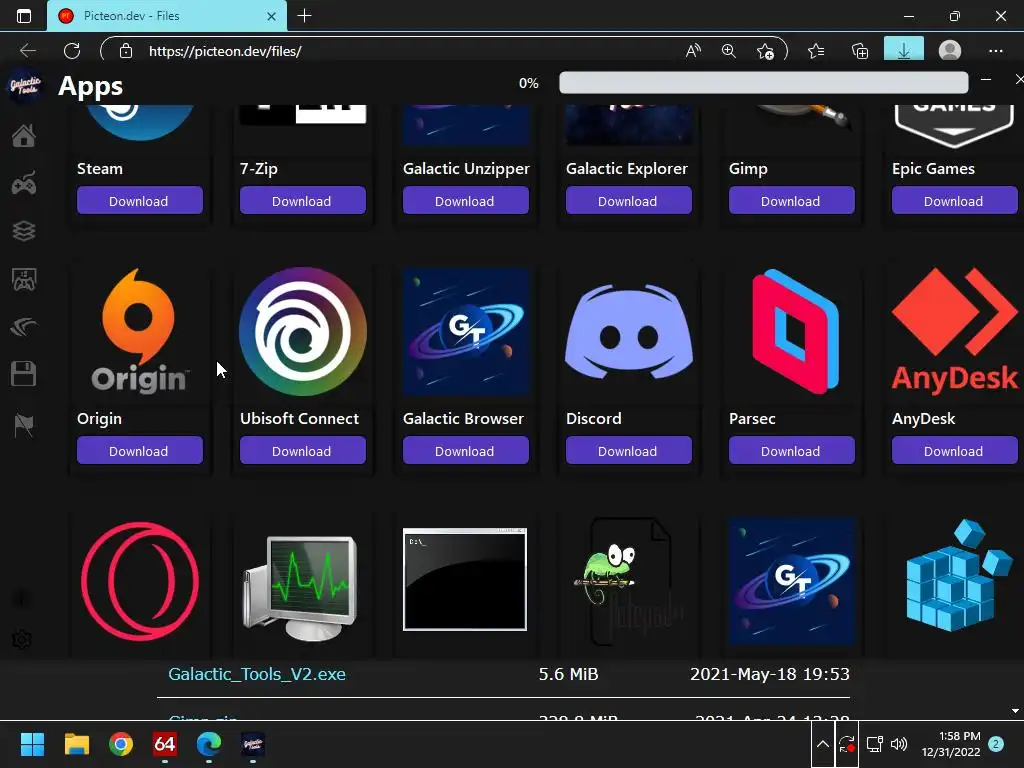
Task: Select the floppy disk save sidebar icon
Action: (24, 374)
